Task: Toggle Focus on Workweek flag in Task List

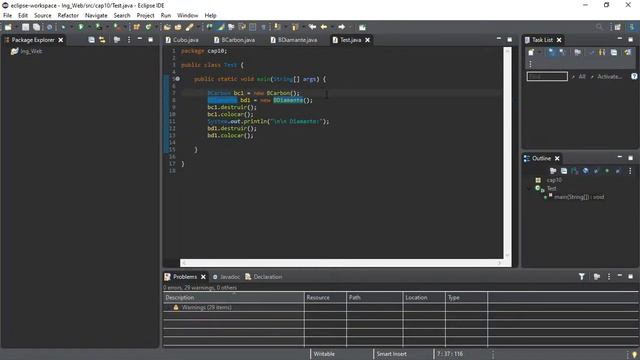Action: [x=578, y=52]
